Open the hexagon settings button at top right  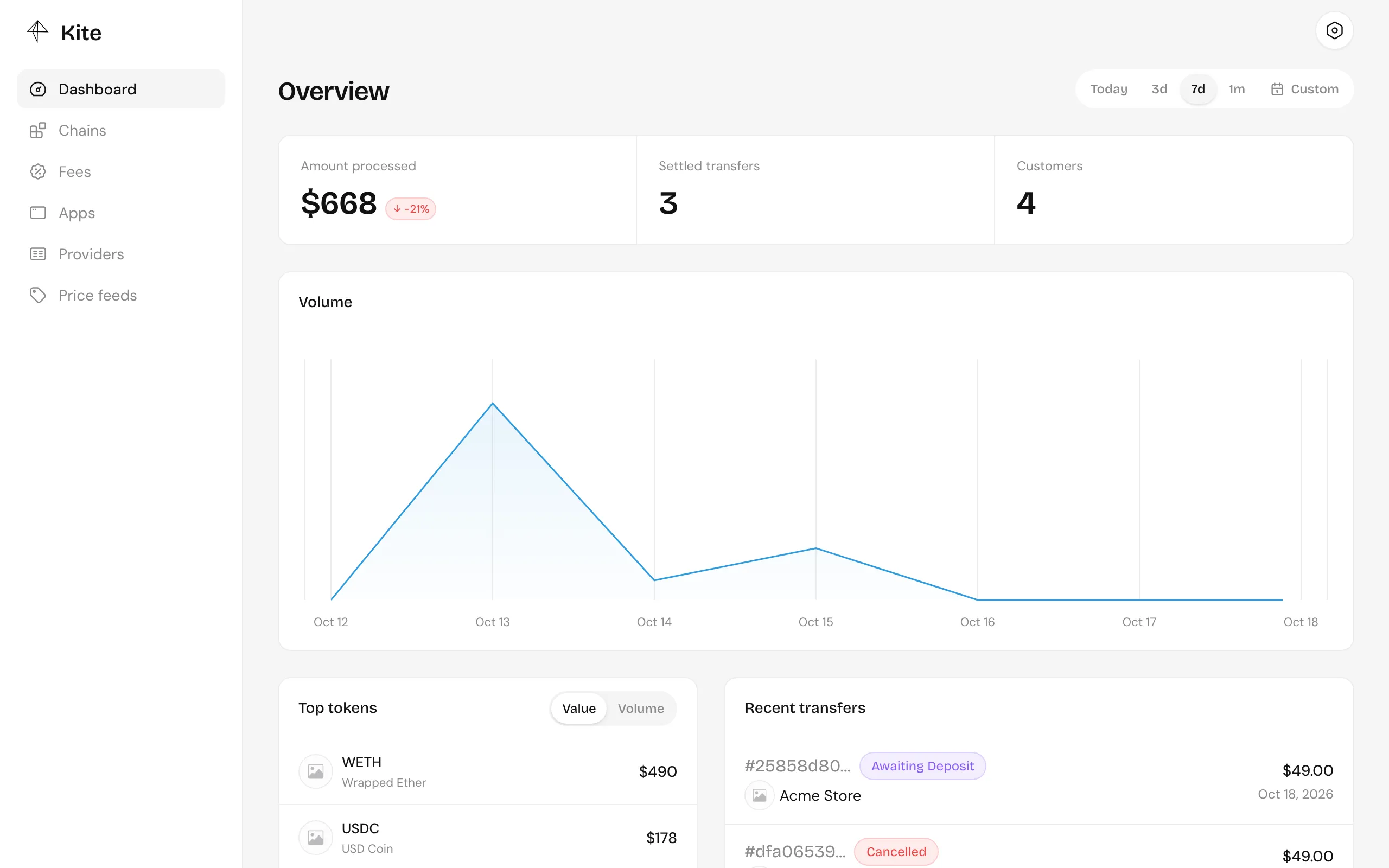point(1334,30)
